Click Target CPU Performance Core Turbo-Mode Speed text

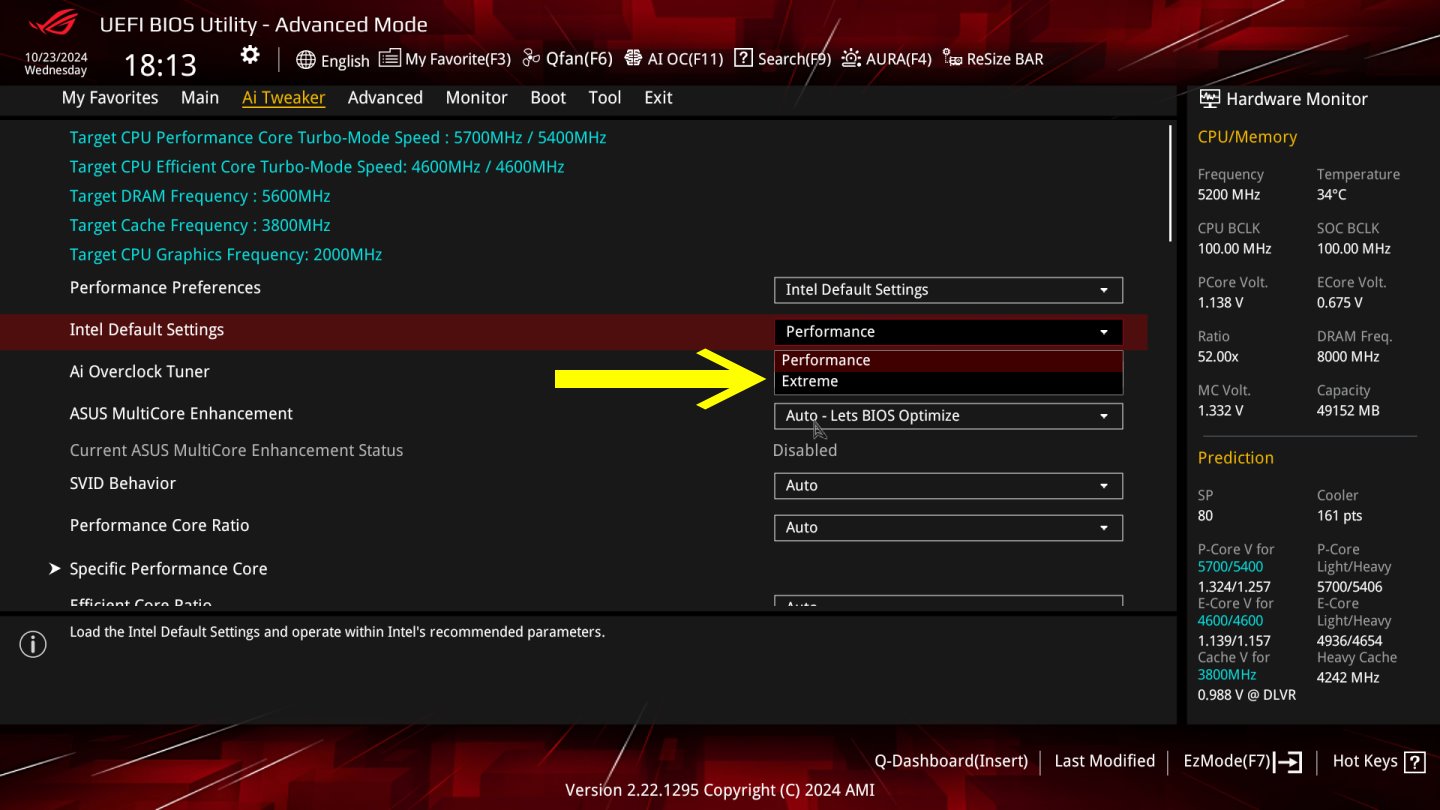[338, 137]
